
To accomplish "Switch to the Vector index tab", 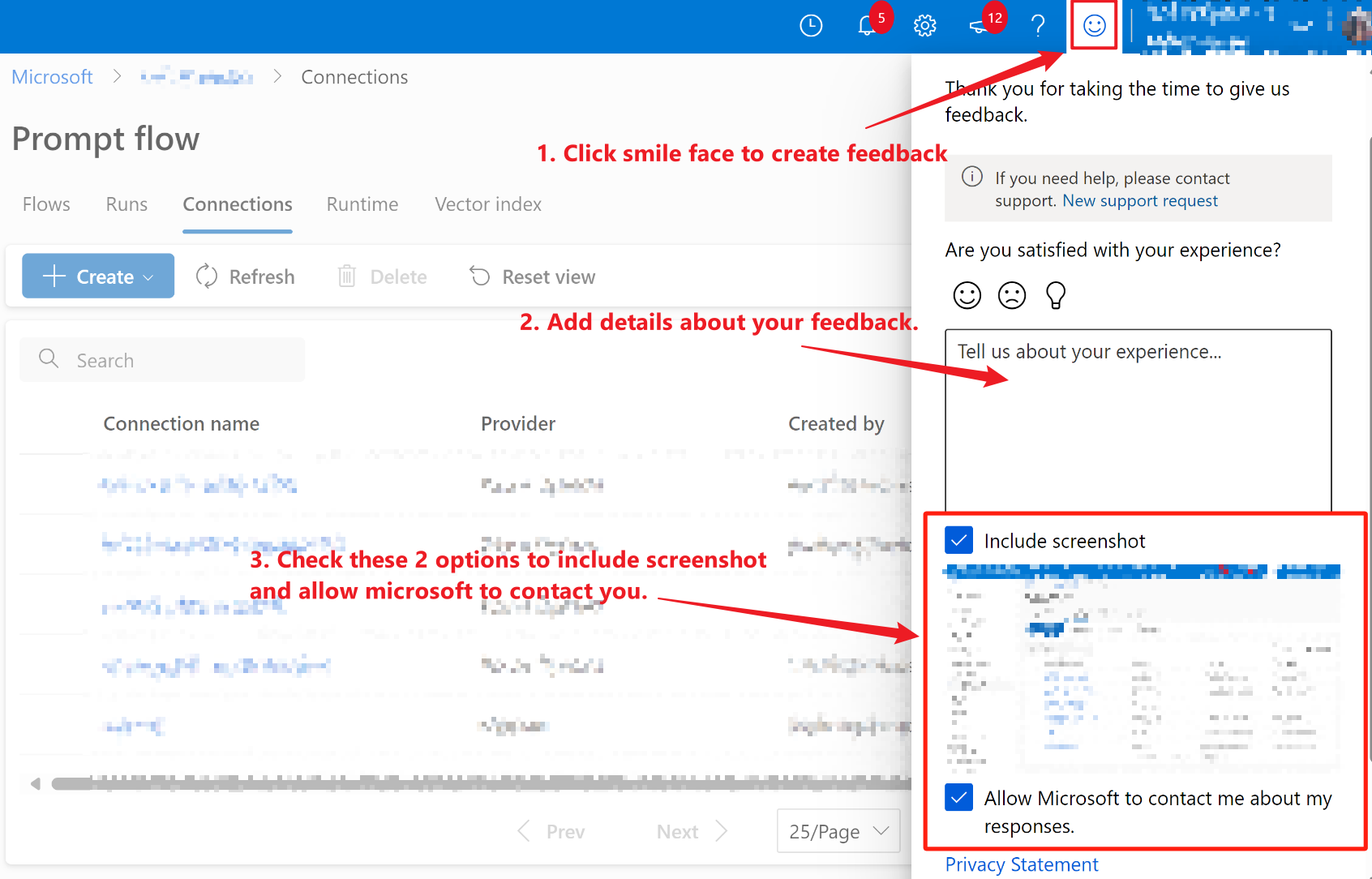I will tap(488, 204).
